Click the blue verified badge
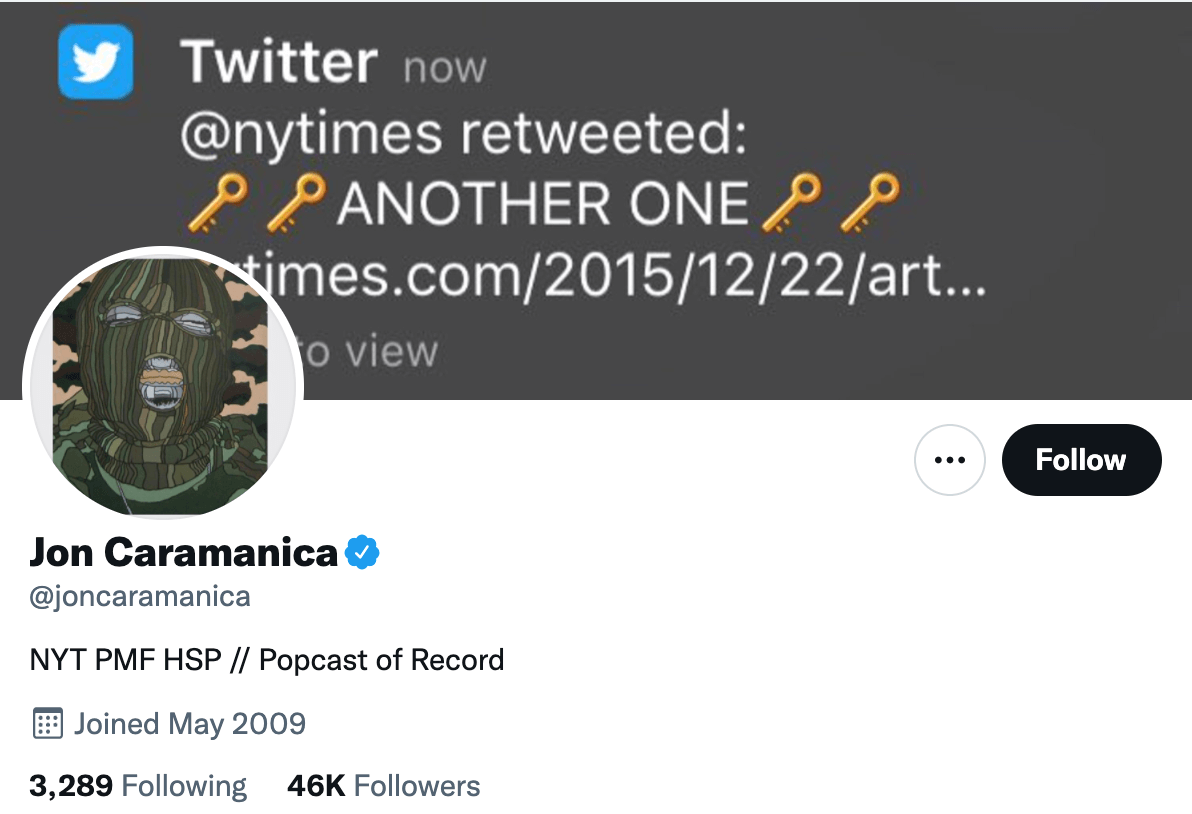1192x814 pixels. point(362,552)
